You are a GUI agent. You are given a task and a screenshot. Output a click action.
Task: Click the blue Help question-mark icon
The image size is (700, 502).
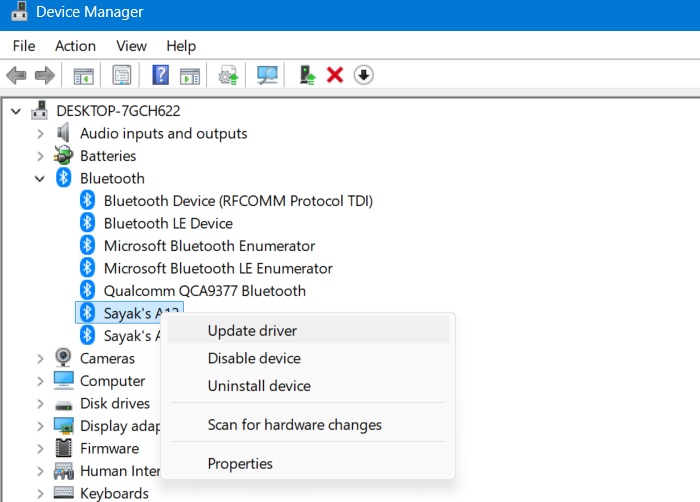tap(161, 75)
